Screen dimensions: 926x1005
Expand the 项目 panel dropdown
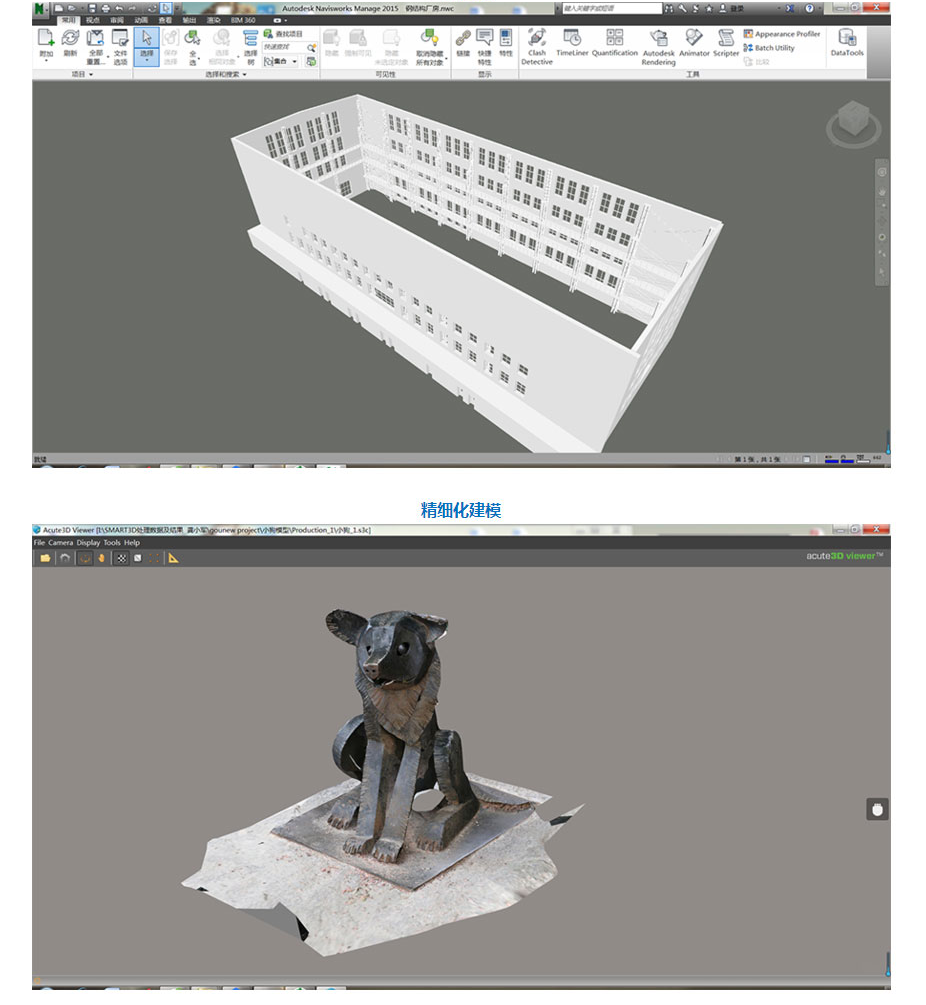point(91,75)
